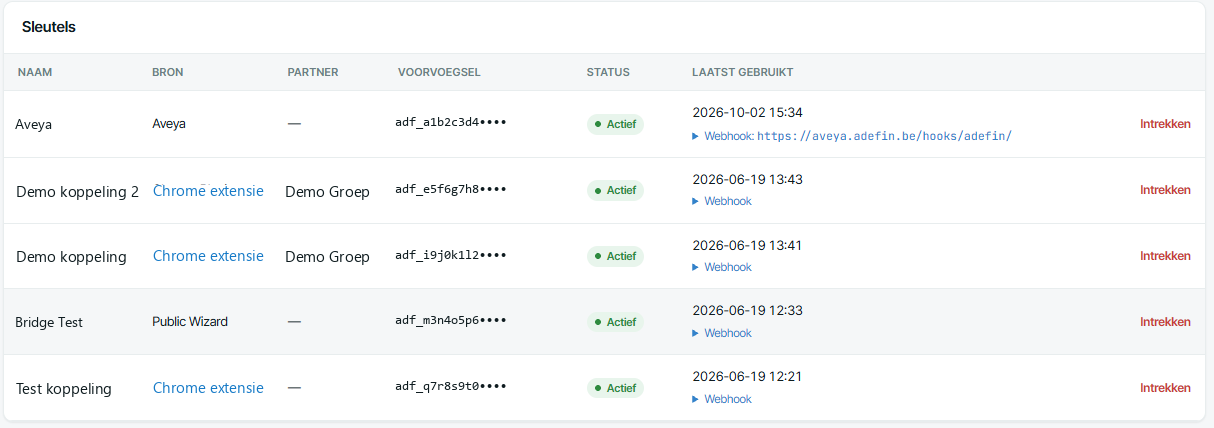Click Actief badge next to adf_i9j0k1l2

point(615,256)
